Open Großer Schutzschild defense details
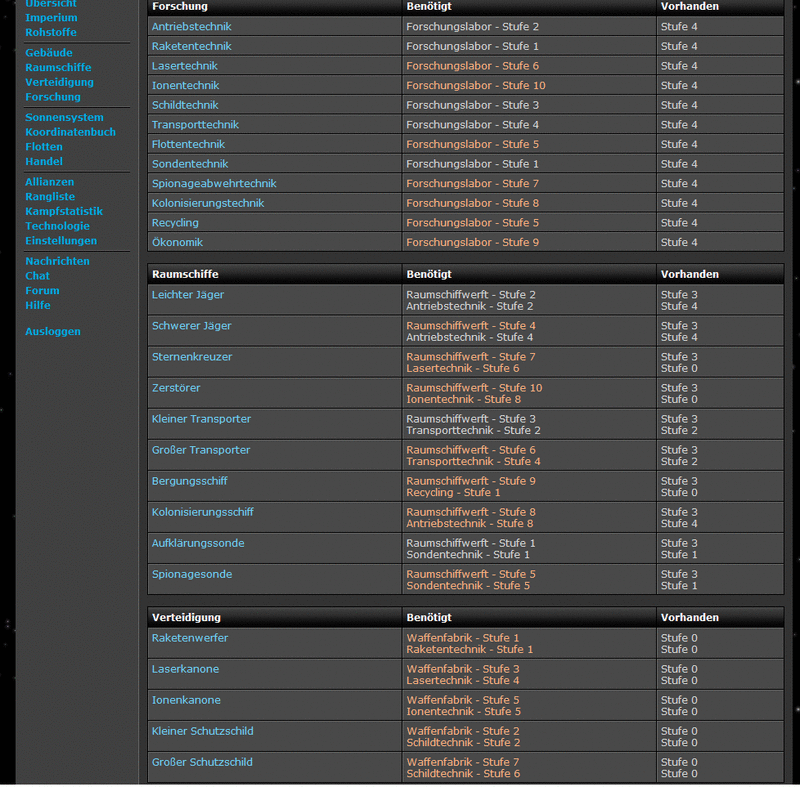 [x=202, y=762]
